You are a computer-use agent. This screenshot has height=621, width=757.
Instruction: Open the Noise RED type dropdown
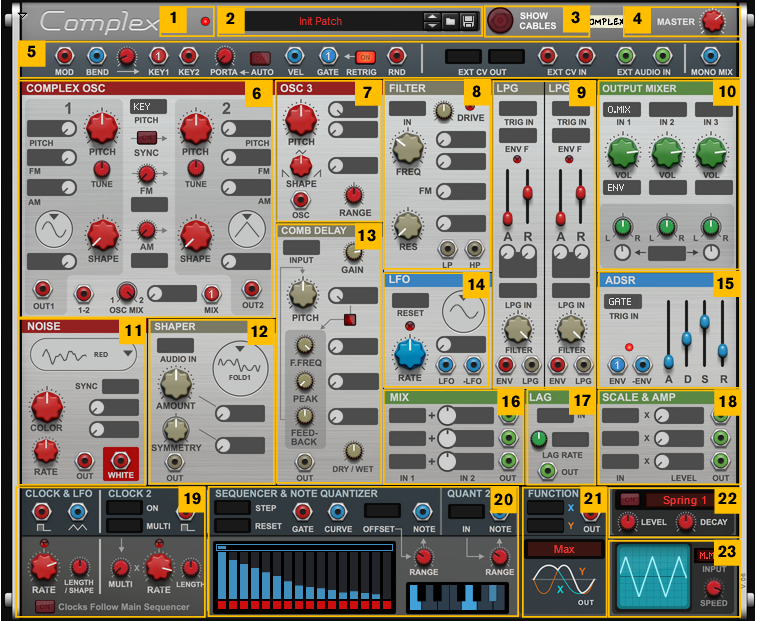83,355
